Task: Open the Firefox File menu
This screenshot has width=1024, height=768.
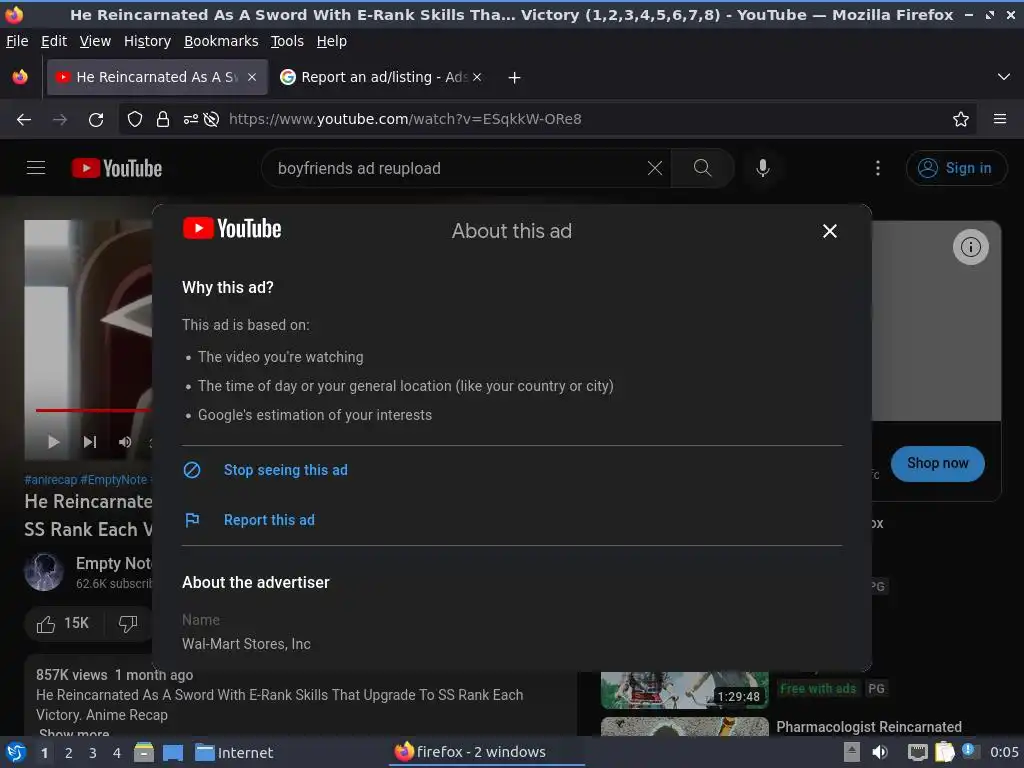Action: coord(17,41)
